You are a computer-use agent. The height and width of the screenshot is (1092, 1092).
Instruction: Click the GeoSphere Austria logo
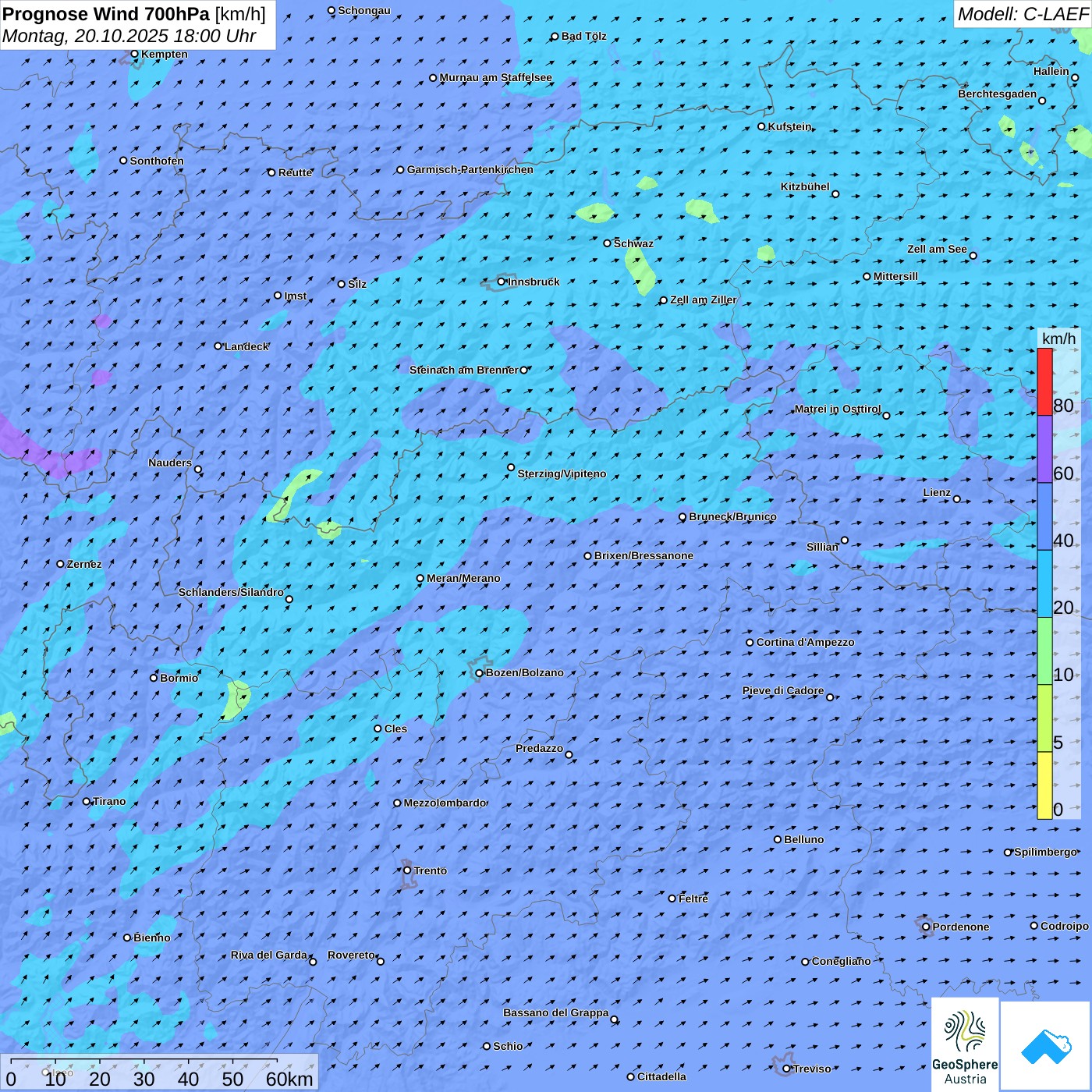coord(965,1045)
